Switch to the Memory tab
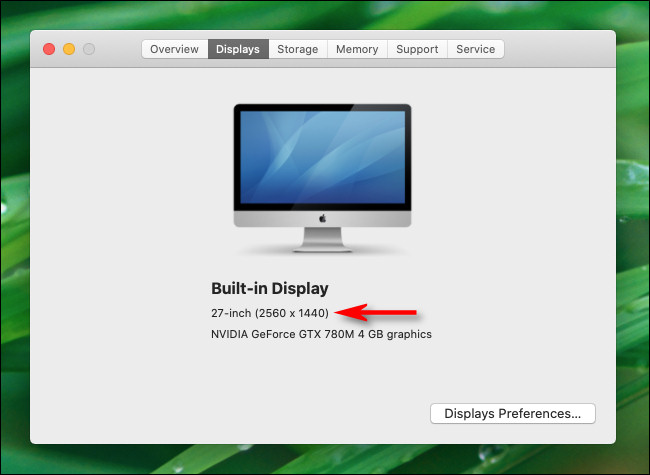Viewport: 650px width, 475px height. 357,49
